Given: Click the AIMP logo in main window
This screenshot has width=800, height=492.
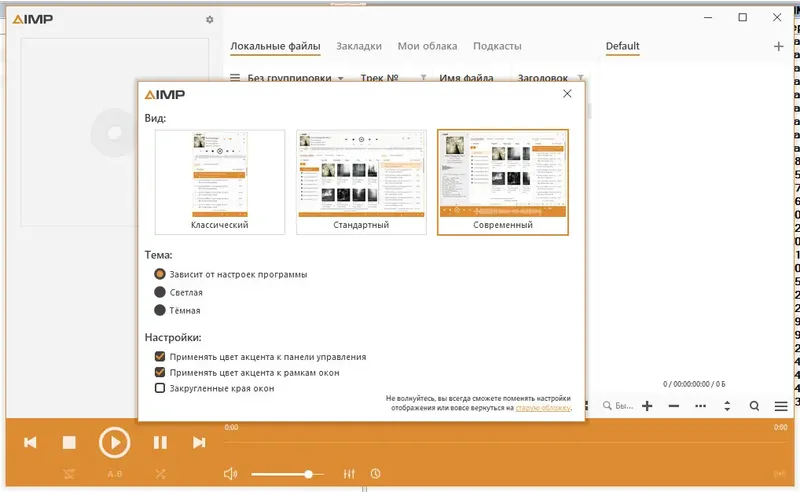Looking at the screenshot, I should (33, 19).
